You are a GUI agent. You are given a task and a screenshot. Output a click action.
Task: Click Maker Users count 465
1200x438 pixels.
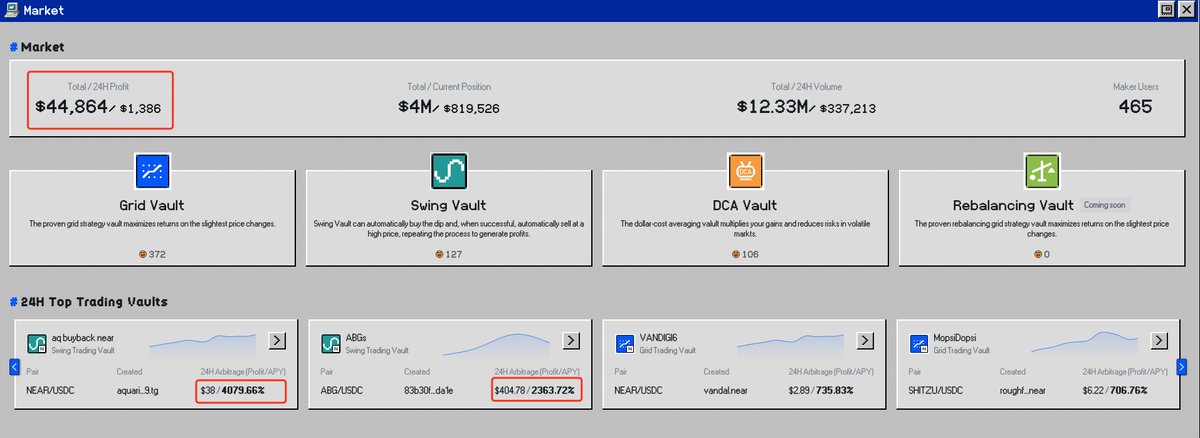1136,106
